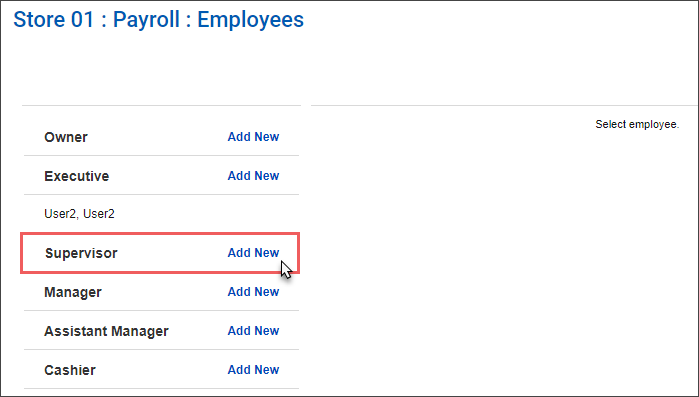699x397 pixels.
Task: Click Payroll in the page title
Action: click(146, 20)
